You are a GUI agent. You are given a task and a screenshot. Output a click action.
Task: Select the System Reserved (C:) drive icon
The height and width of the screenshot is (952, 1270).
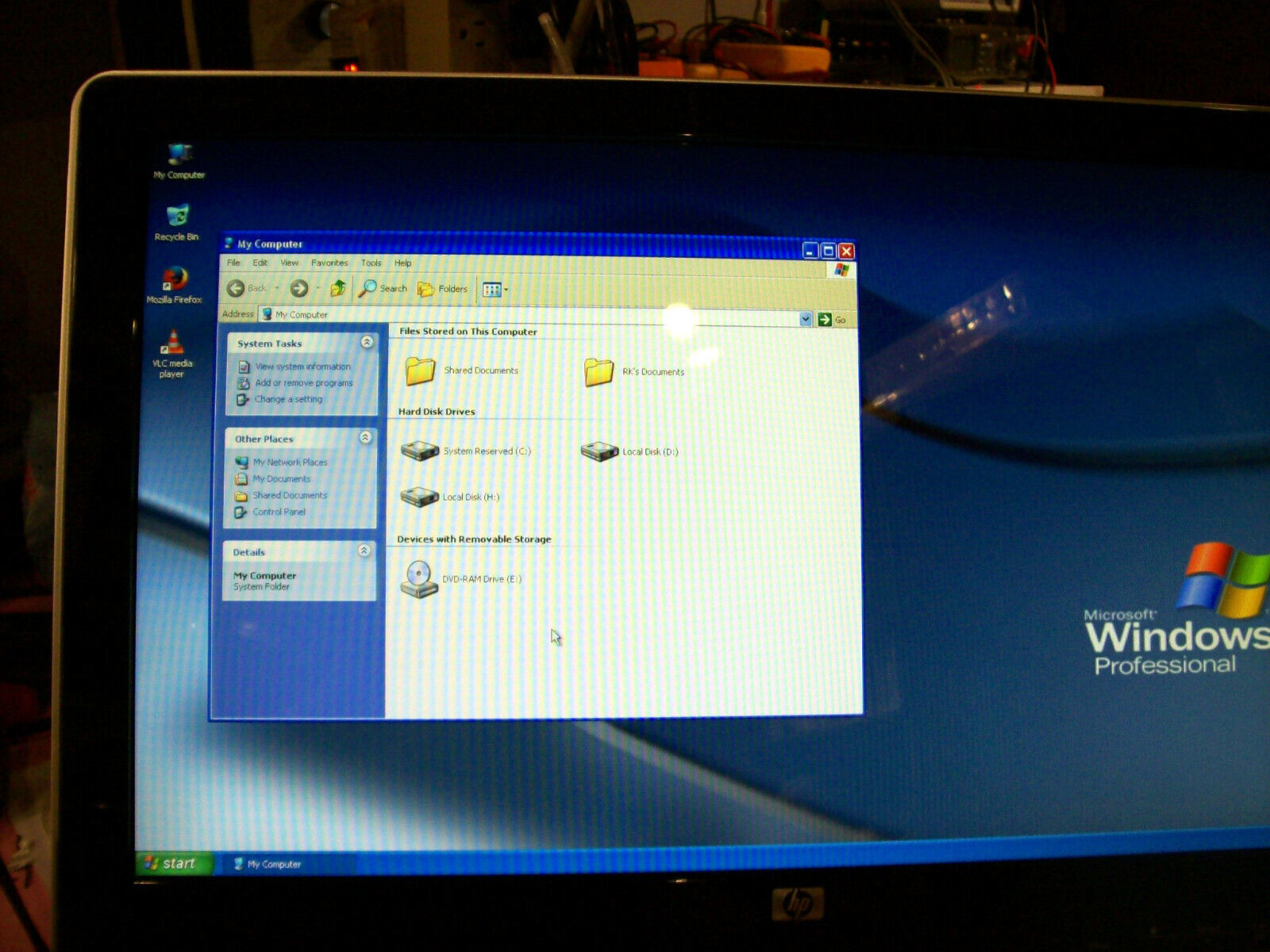tap(420, 451)
